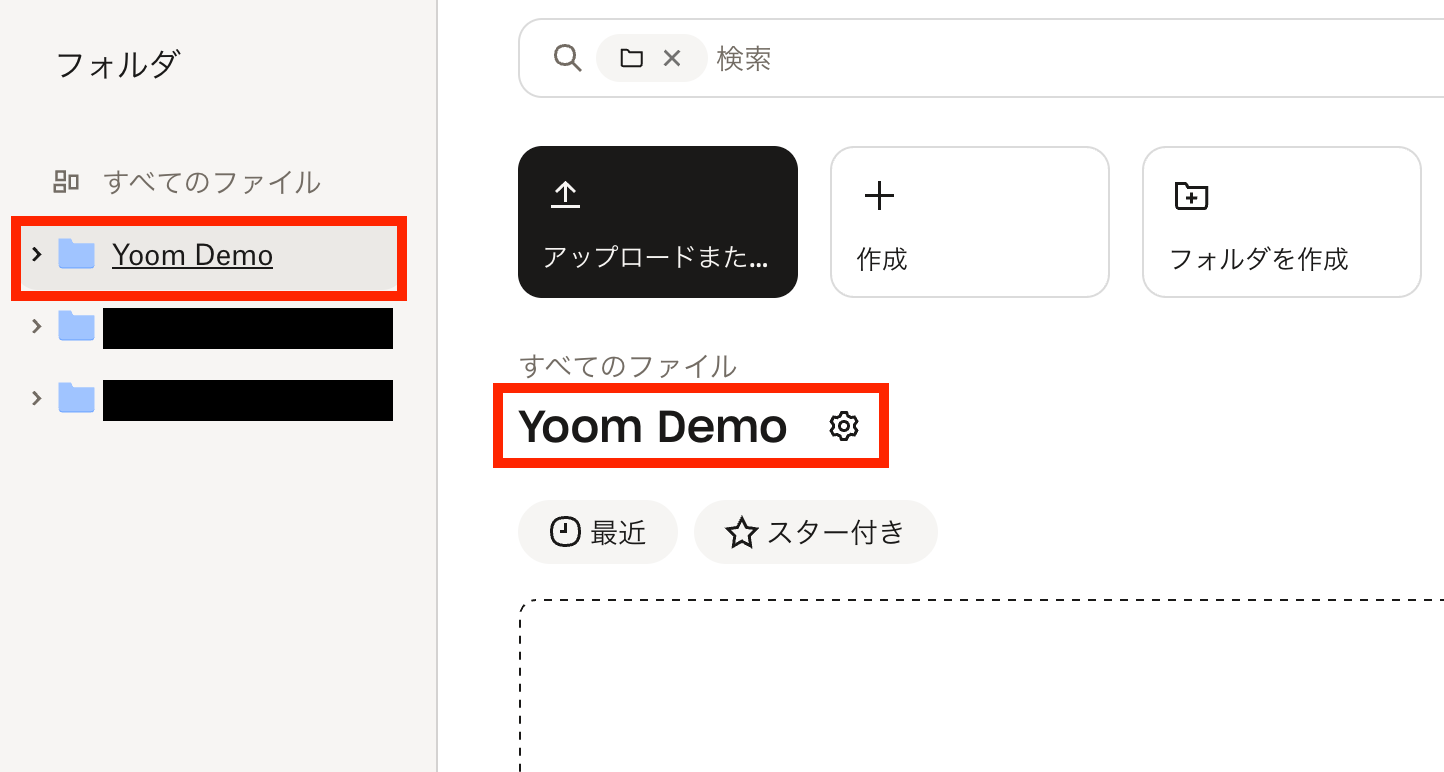The image size is (1444, 772).
Task: Open settings gear beside Yoom Demo title
Action: (x=844, y=427)
